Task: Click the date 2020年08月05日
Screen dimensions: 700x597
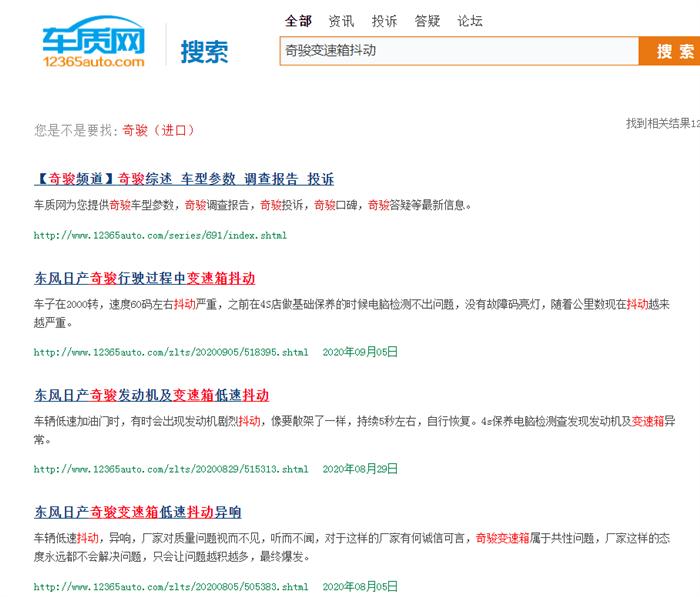Action: (x=360, y=586)
